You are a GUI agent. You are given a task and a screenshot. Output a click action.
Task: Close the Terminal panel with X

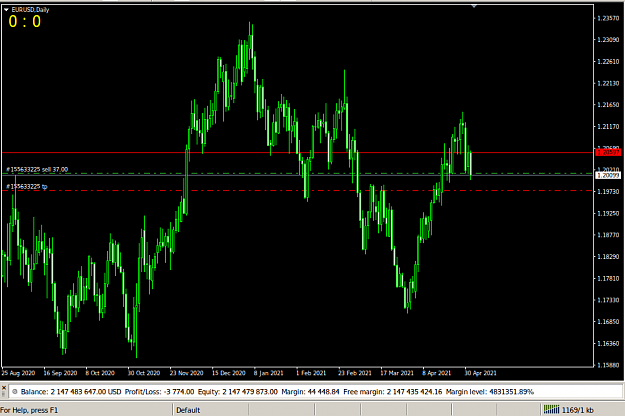tap(4, 388)
